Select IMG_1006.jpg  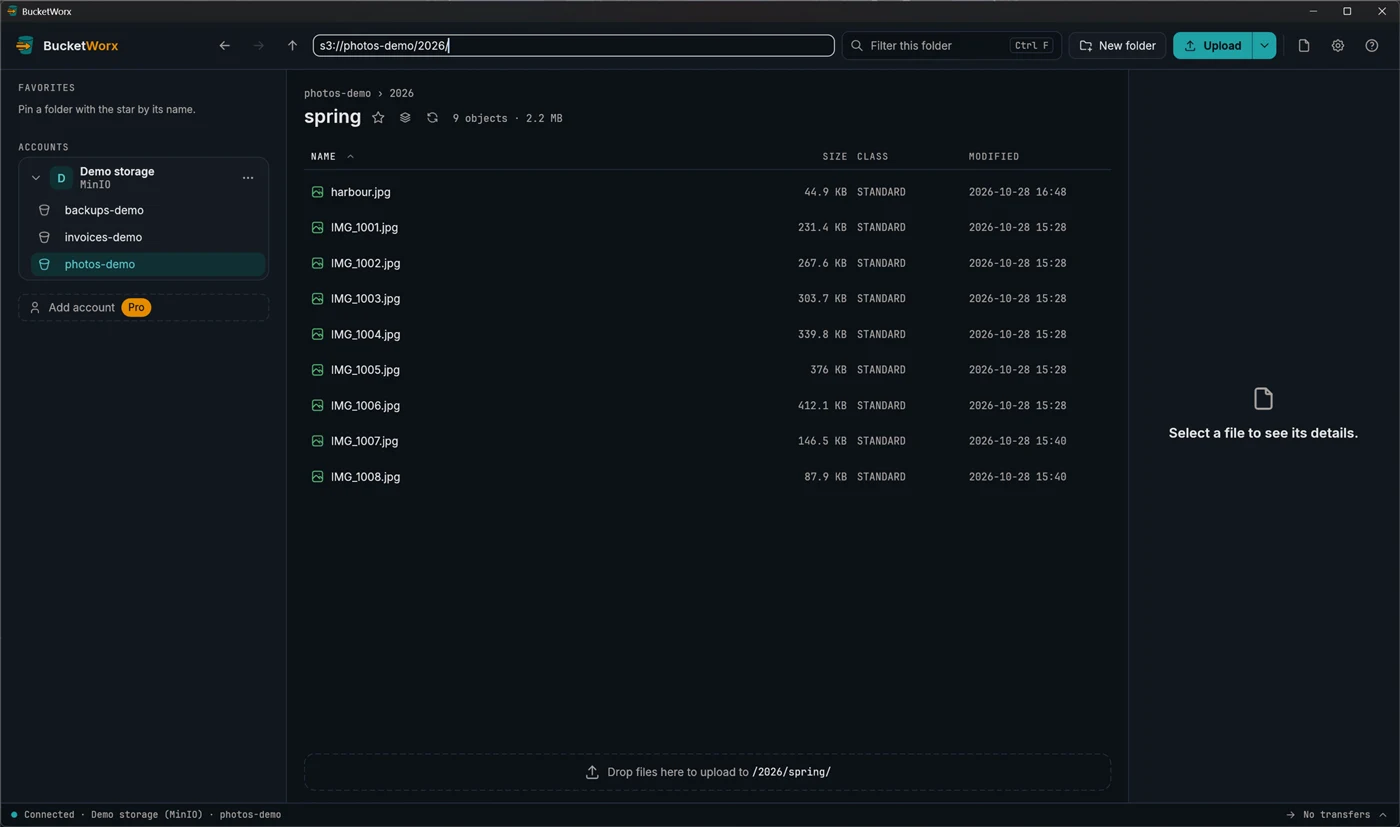[x=707, y=406]
